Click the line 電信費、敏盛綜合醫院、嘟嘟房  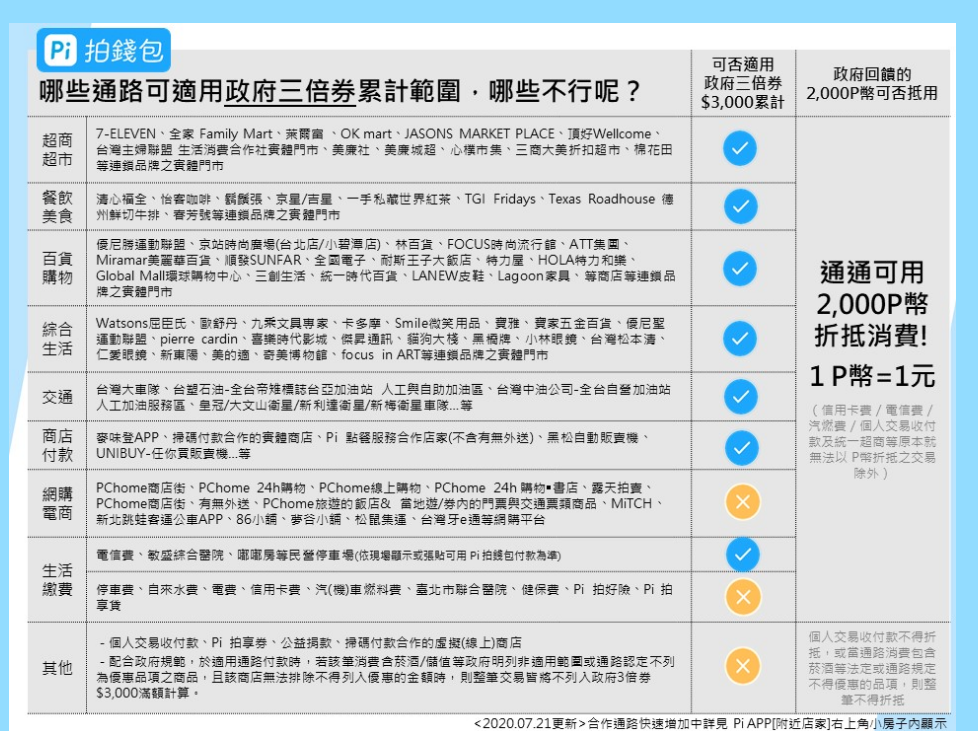(x=328, y=555)
